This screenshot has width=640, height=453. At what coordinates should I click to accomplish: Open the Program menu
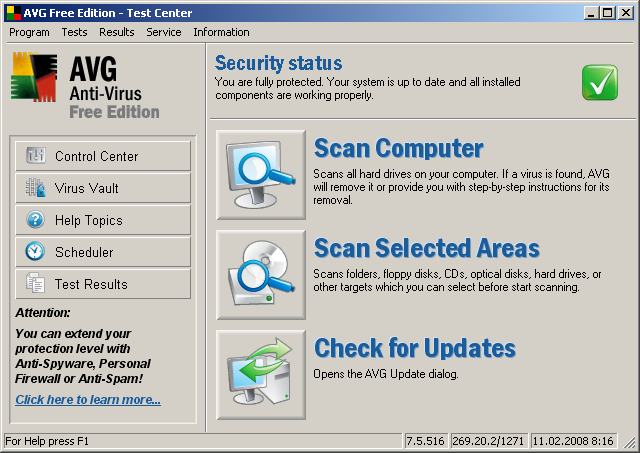(29, 32)
